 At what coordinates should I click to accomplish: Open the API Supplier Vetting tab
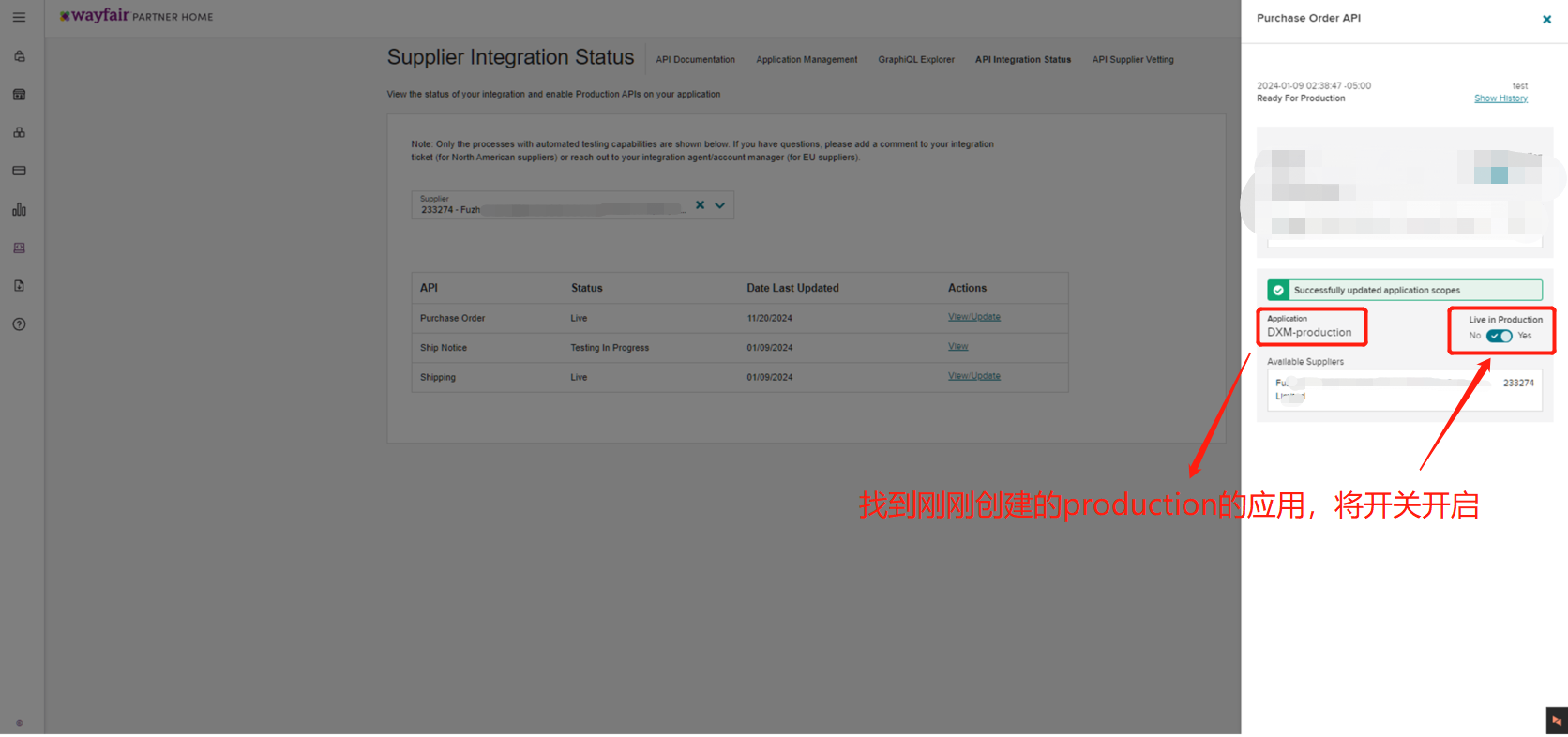(1133, 59)
